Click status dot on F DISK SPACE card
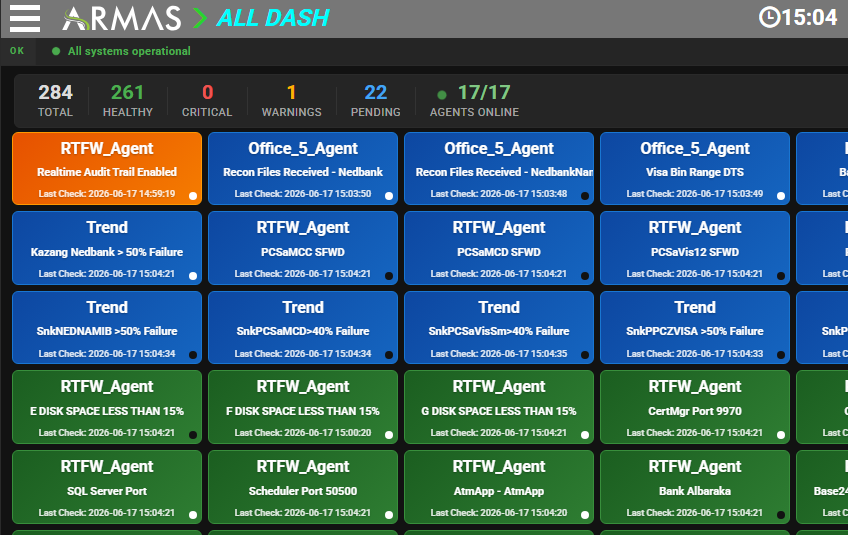The width and height of the screenshot is (848, 535). coord(389,435)
